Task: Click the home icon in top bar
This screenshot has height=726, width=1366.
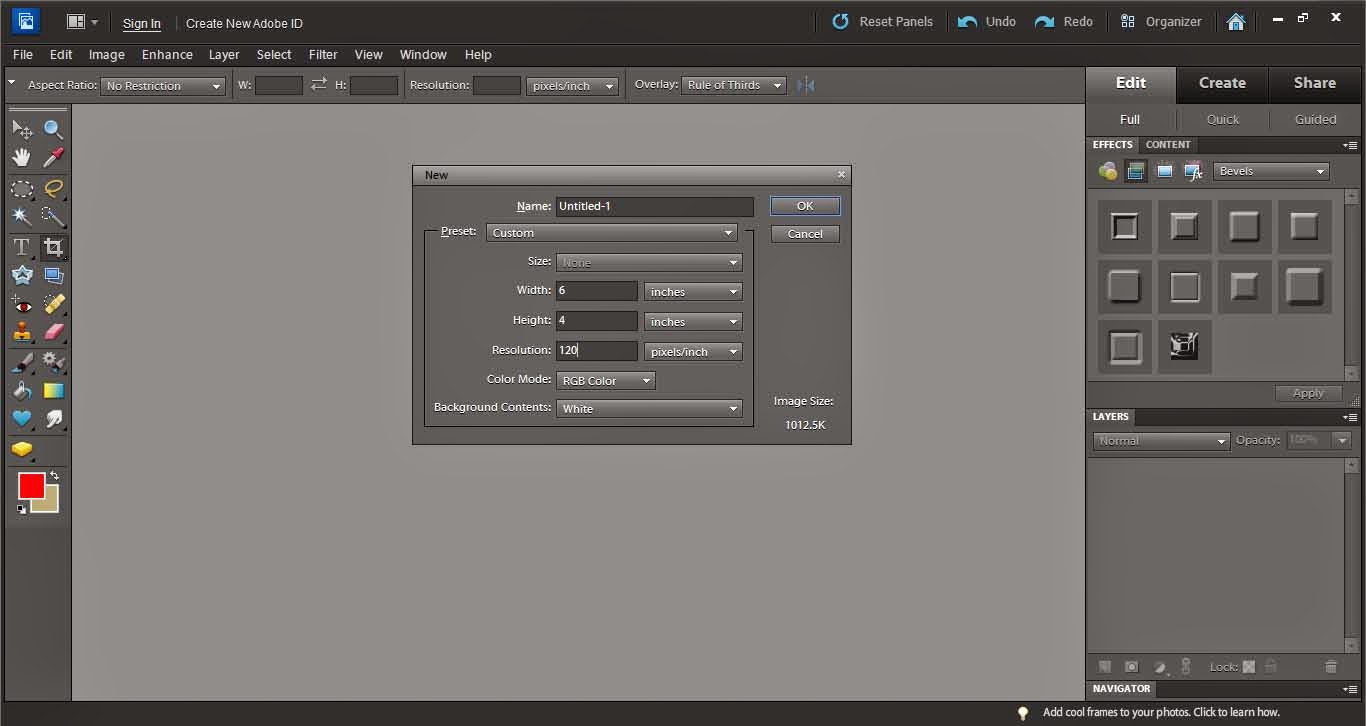Action: pyautogui.click(x=1236, y=21)
